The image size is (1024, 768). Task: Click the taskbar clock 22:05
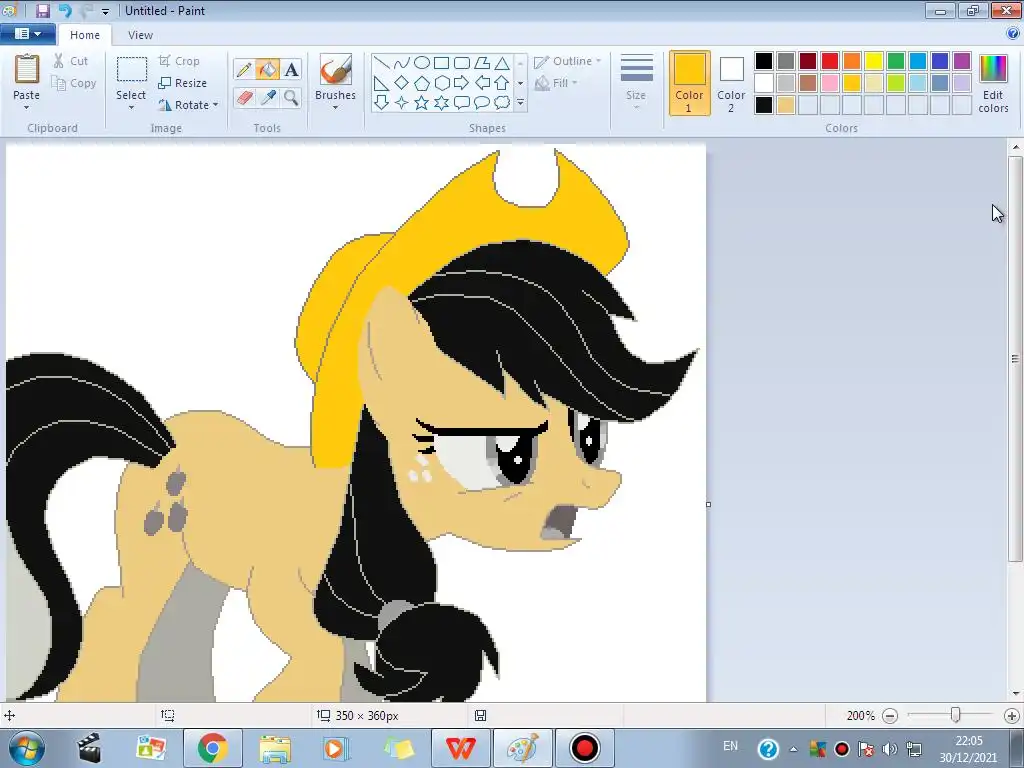point(968,741)
